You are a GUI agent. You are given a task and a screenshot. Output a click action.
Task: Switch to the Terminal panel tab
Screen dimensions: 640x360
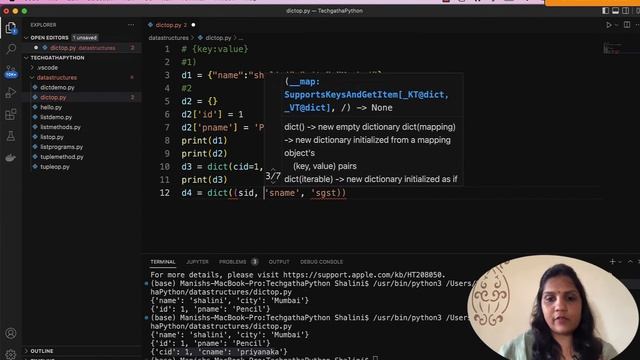[x=162, y=262]
